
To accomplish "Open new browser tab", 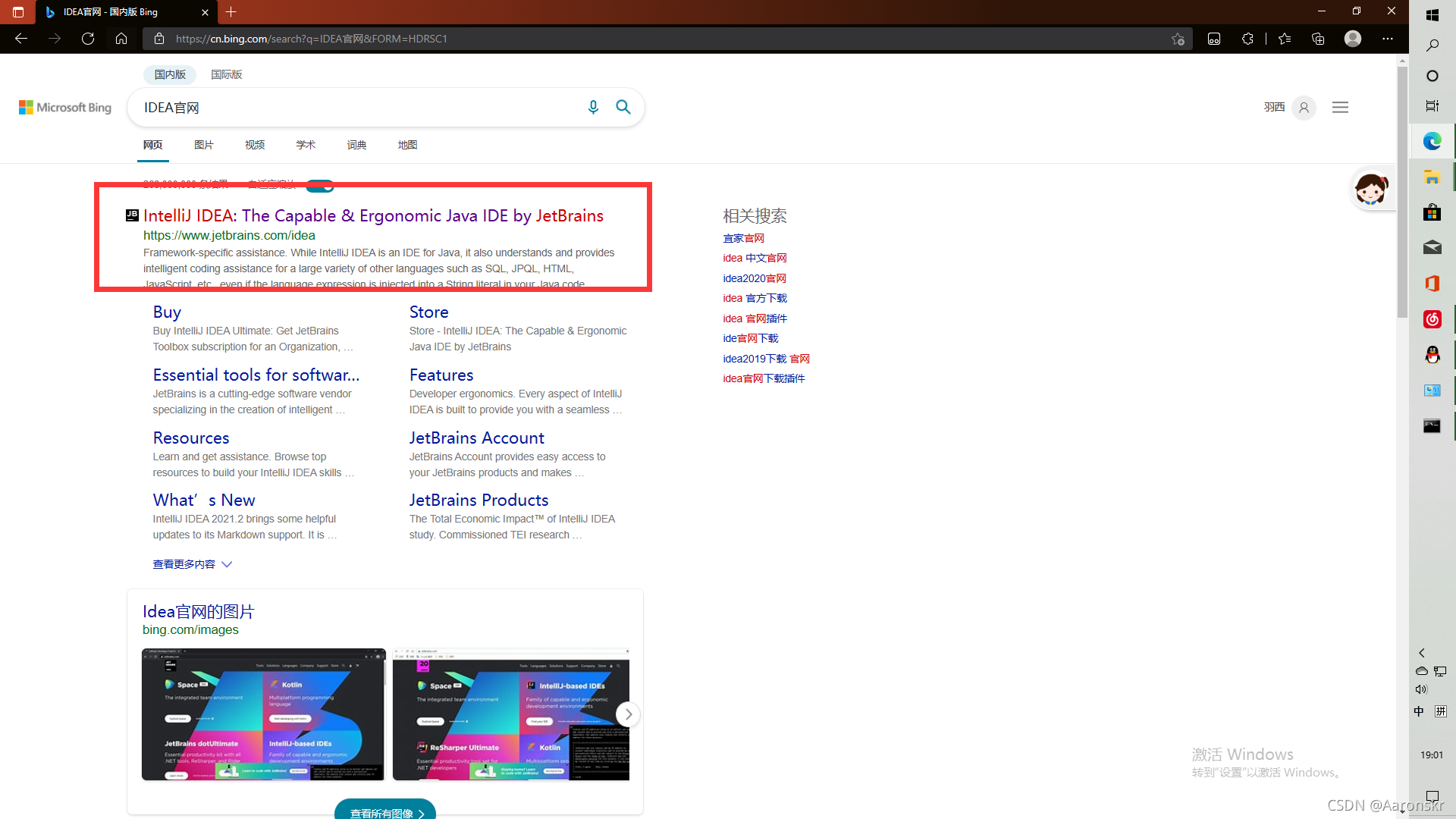I will click(x=231, y=12).
